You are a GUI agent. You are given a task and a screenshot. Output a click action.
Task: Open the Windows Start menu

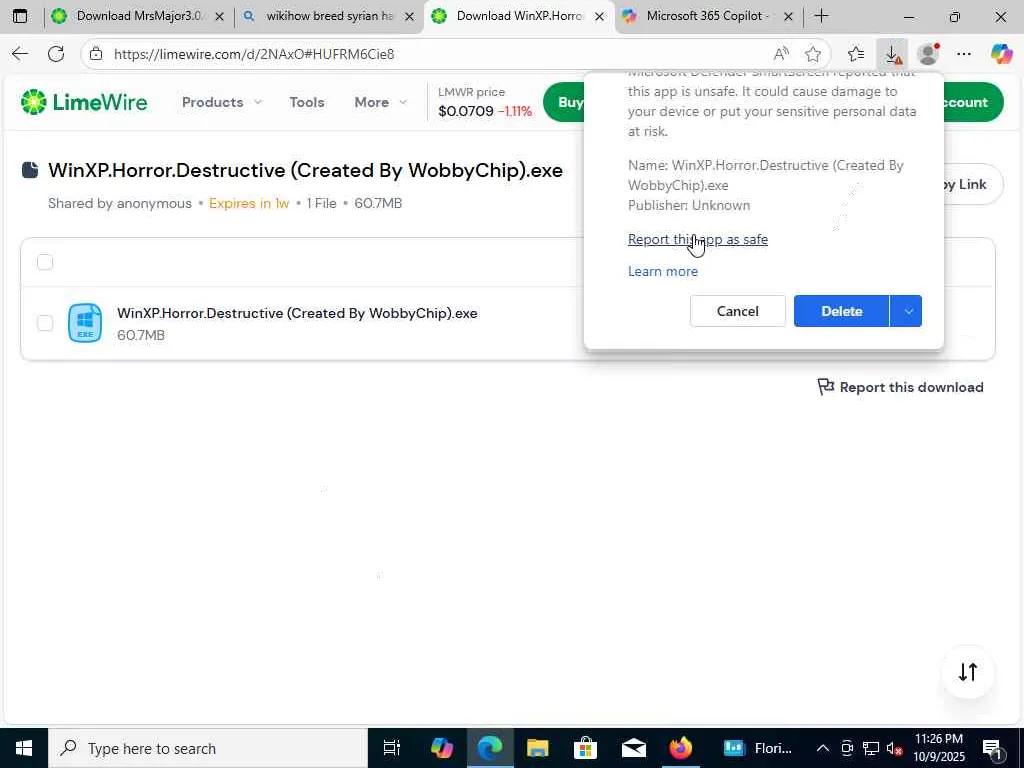point(24,748)
